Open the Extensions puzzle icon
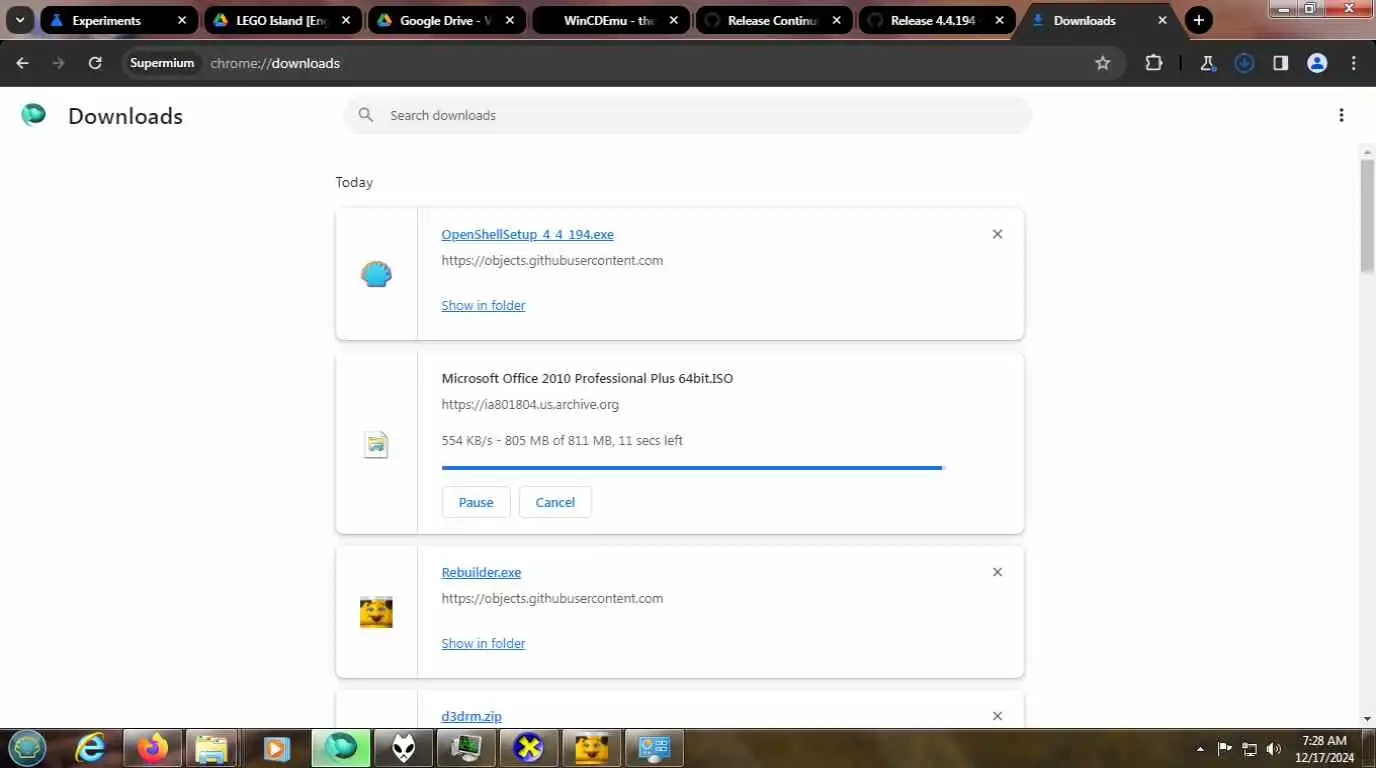The height and width of the screenshot is (768, 1376). [x=1154, y=63]
